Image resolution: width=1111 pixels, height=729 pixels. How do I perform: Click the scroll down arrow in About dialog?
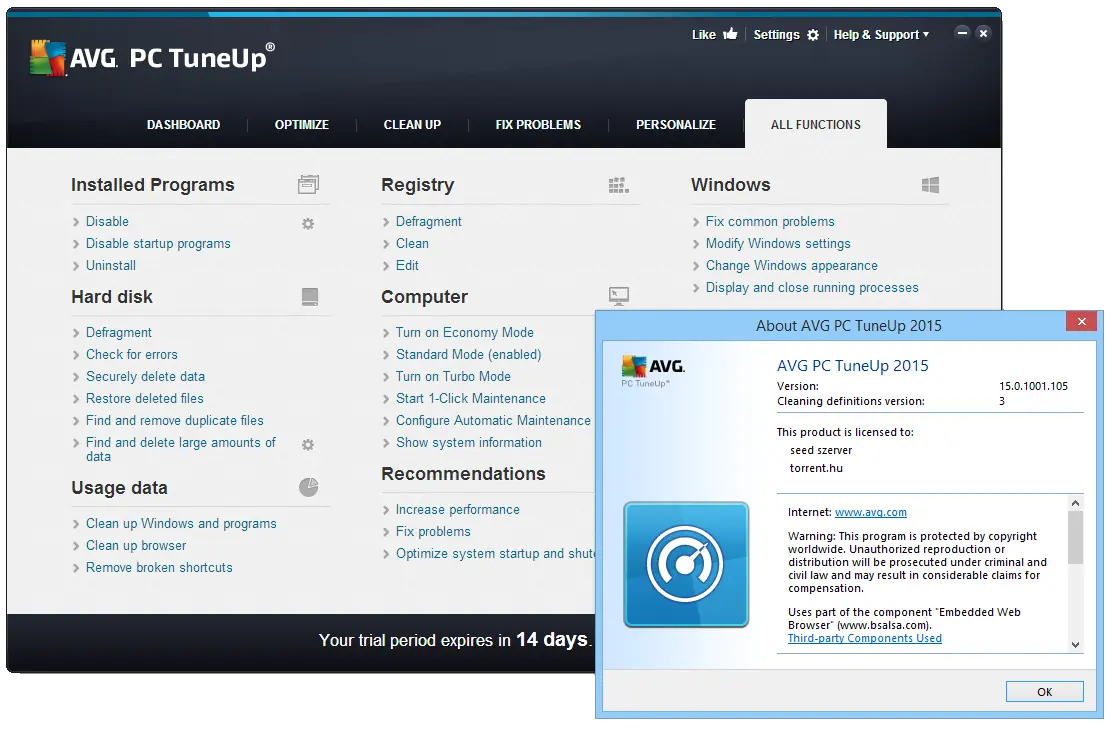[1075, 645]
